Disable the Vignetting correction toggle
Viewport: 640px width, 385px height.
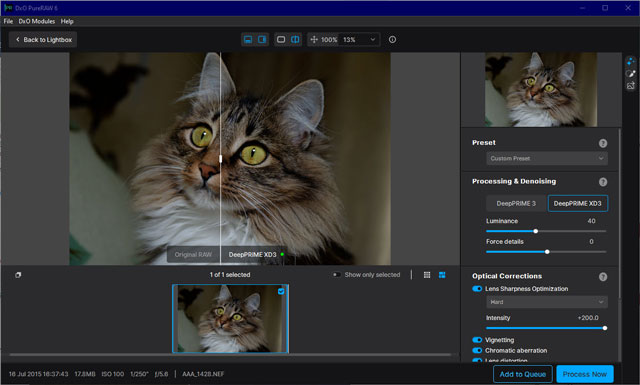point(477,340)
